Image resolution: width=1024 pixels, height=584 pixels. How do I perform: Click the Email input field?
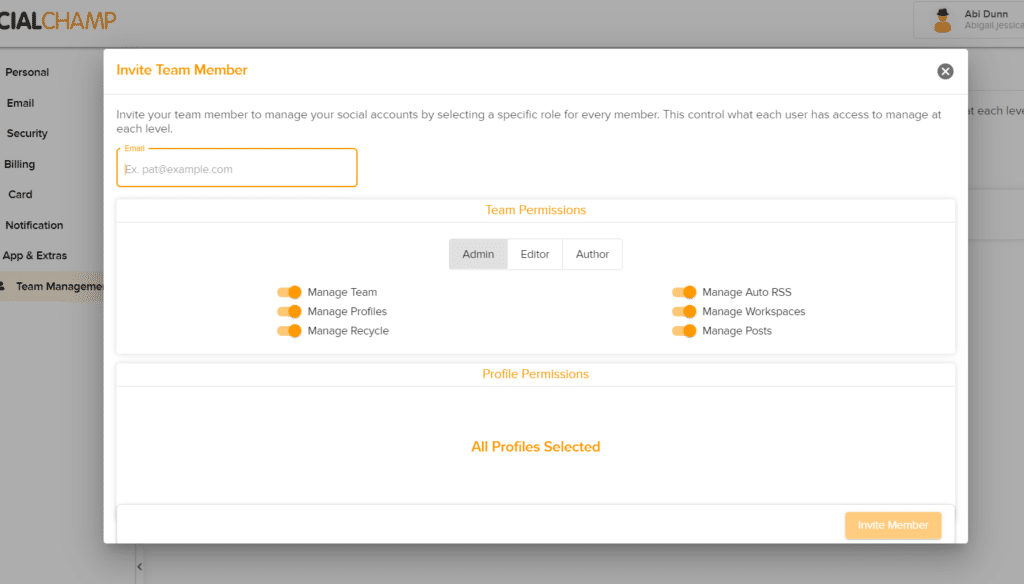click(237, 168)
